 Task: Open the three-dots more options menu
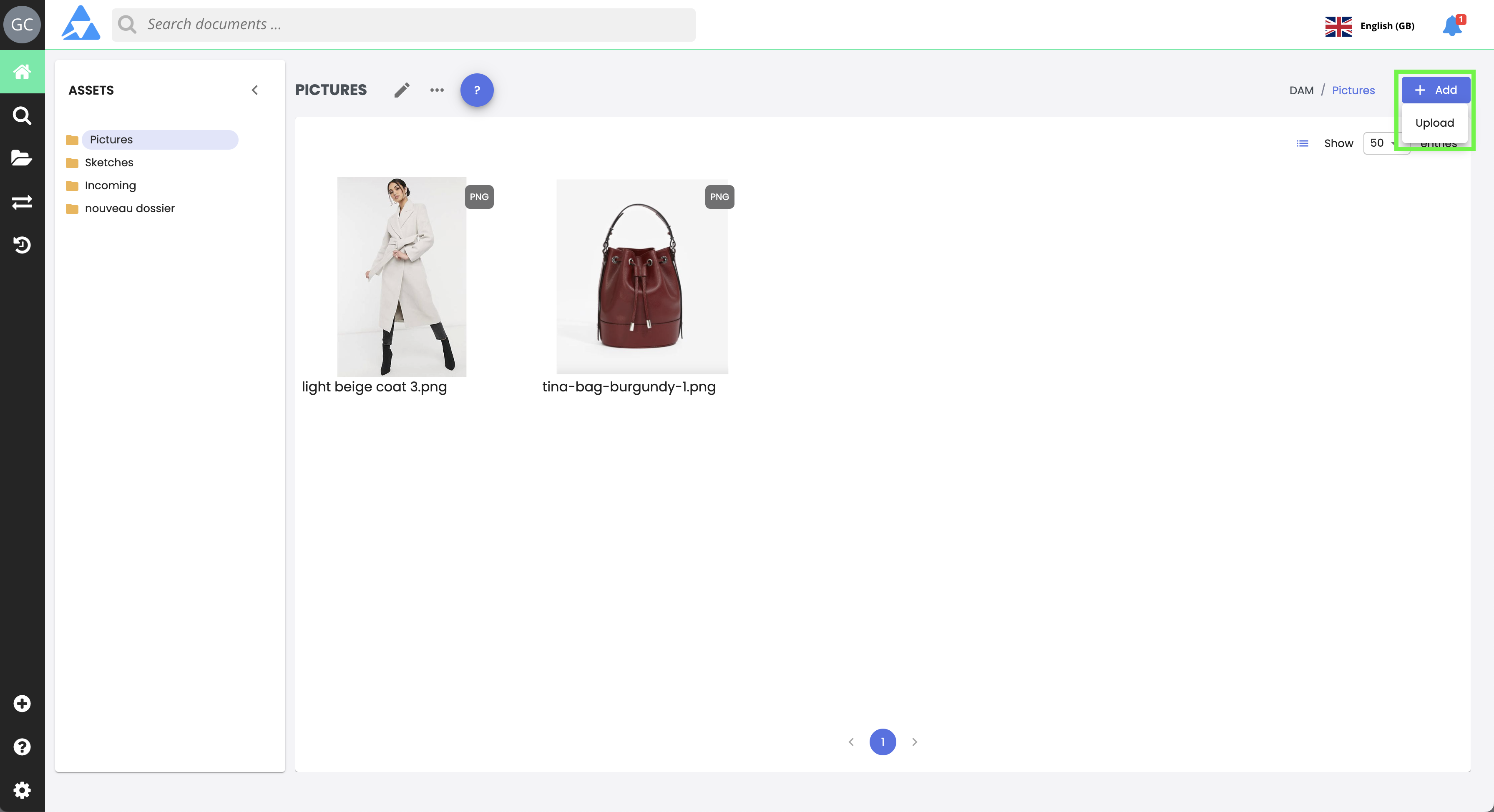coord(437,90)
